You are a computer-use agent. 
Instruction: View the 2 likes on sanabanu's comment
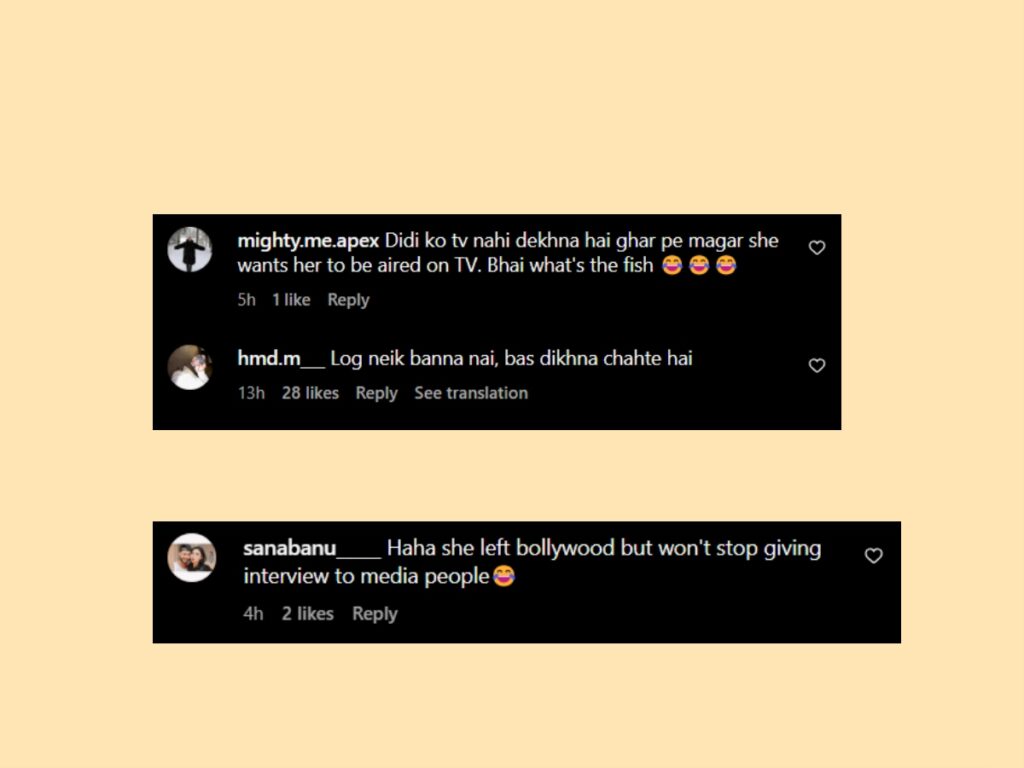[x=308, y=614]
